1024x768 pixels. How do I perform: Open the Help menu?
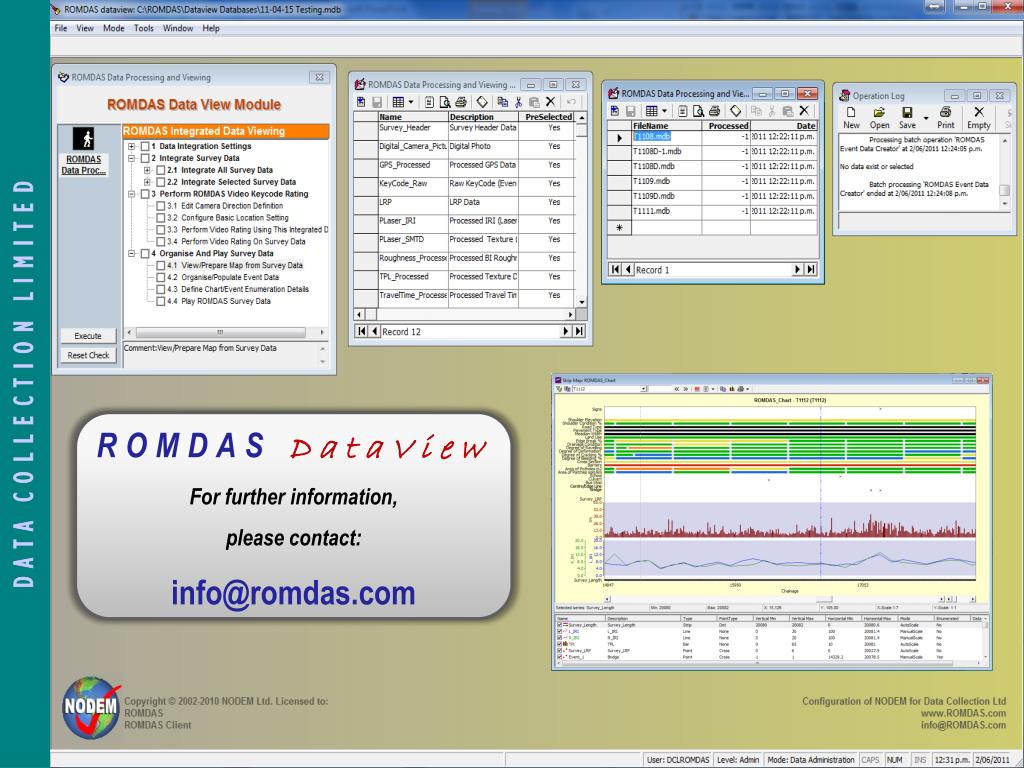pos(210,28)
